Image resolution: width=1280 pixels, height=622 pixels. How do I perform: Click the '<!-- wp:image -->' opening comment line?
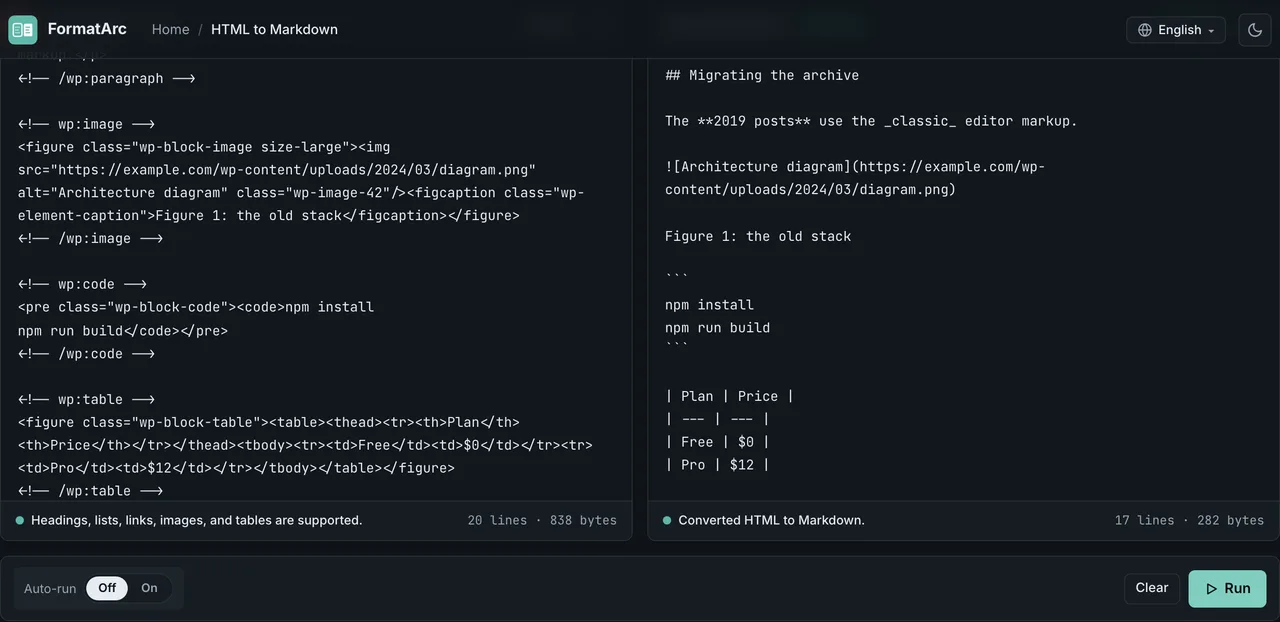pos(86,125)
